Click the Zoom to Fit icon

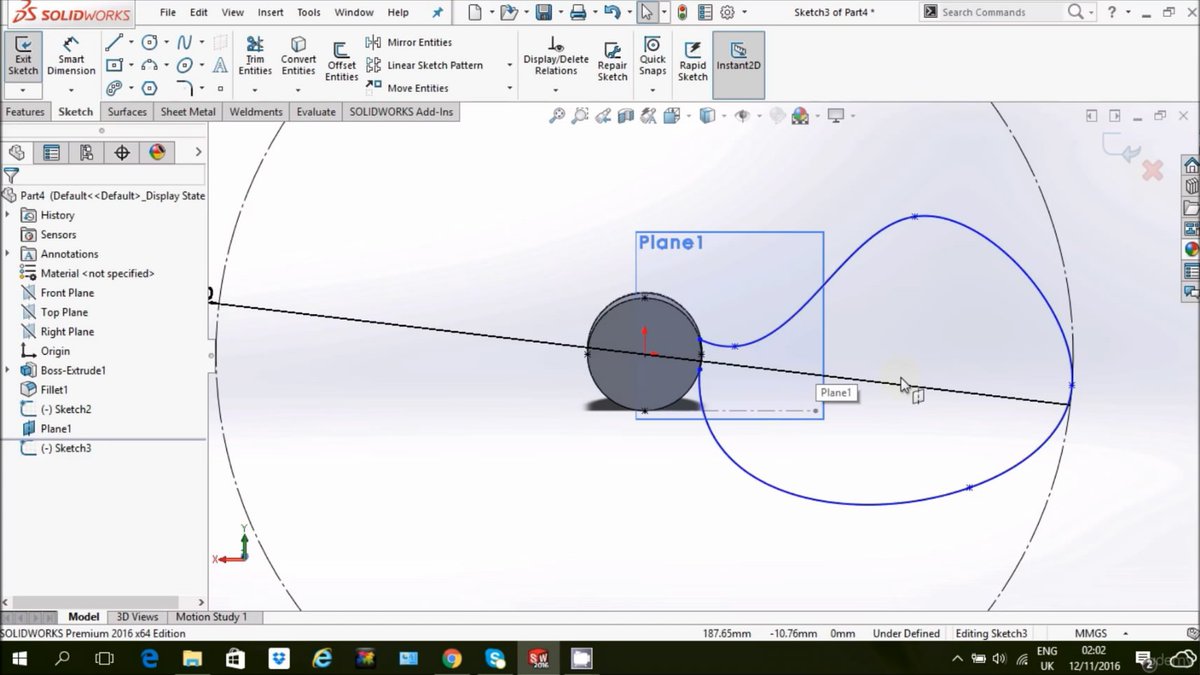pyautogui.click(x=557, y=116)
